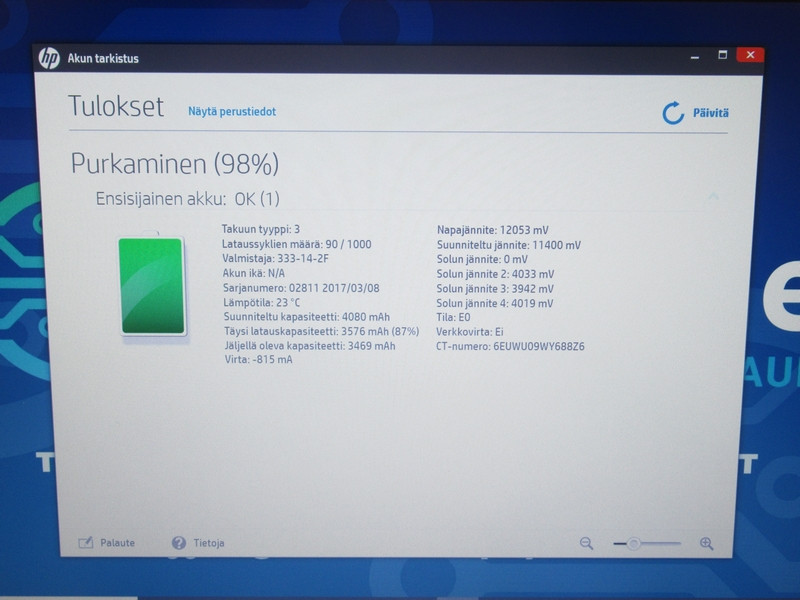800x600 pixels.
Task: Select Napajännite: 12053 mV text
Action: click(x=493, y=230)
